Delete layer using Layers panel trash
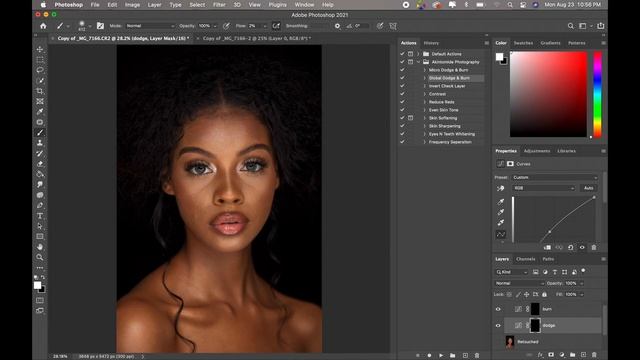The width and height of the screenshot is (640, 360). (x=594, y=355)
